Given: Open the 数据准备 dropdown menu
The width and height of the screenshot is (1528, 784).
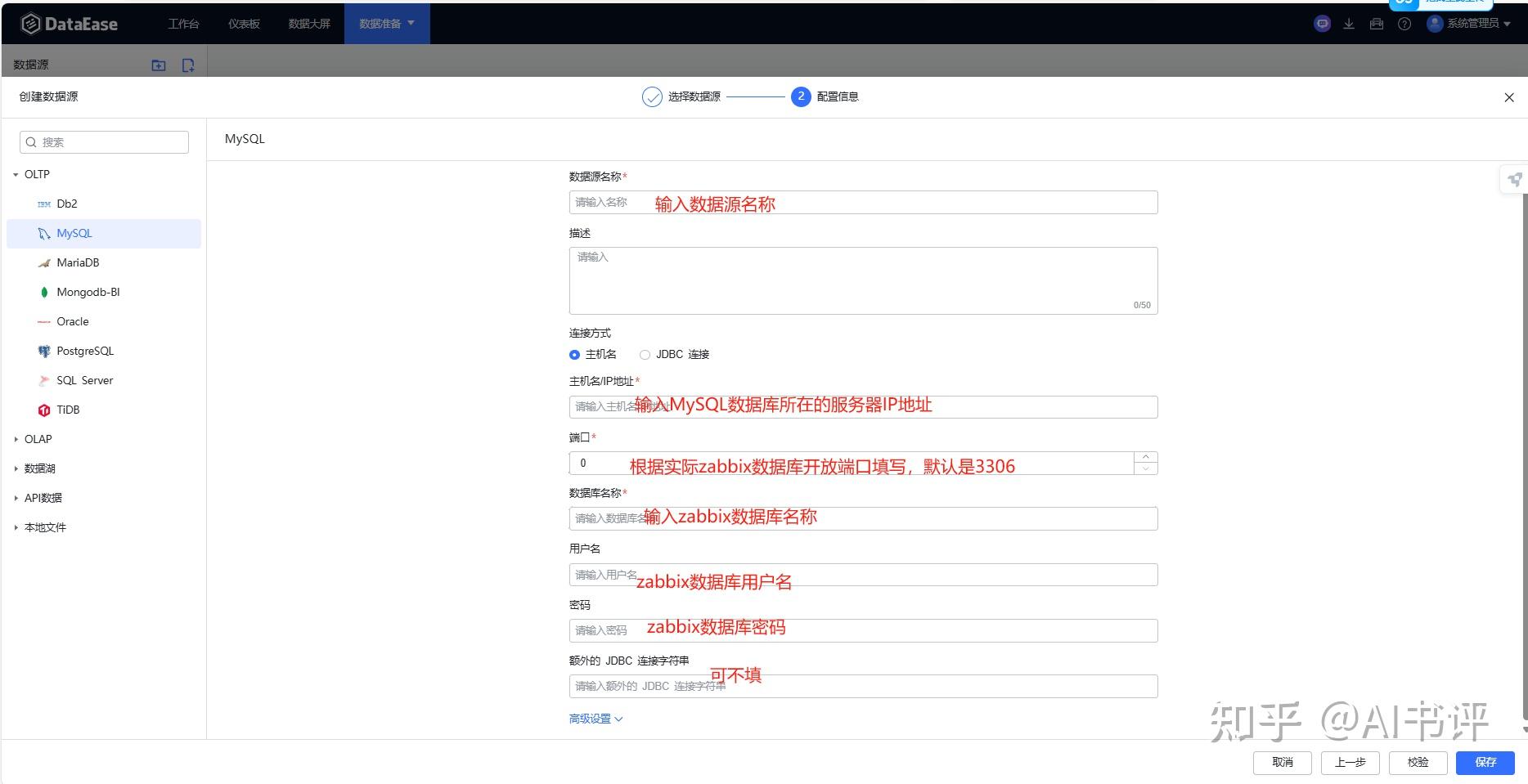Looking at the screenshot, I should pyautogui.click(x=386, y=23).
